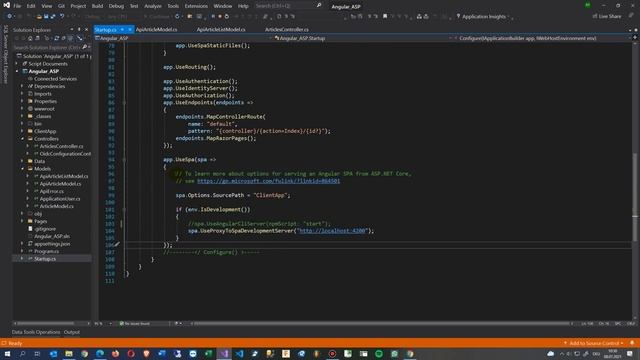Click the Solution Explorer properties wrench icon
Screen dimensions: 640x360
coord(80,38)
